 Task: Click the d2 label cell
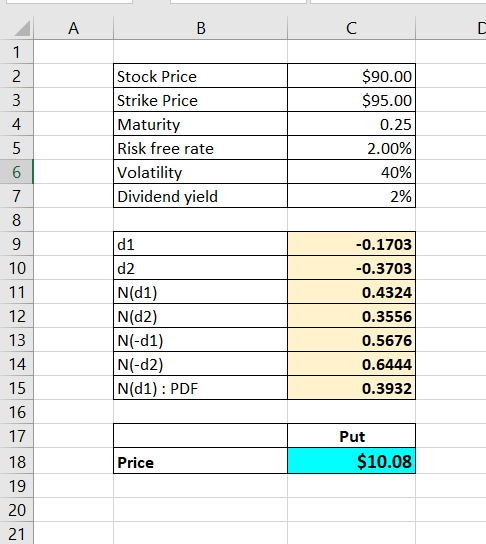[201, 268]
